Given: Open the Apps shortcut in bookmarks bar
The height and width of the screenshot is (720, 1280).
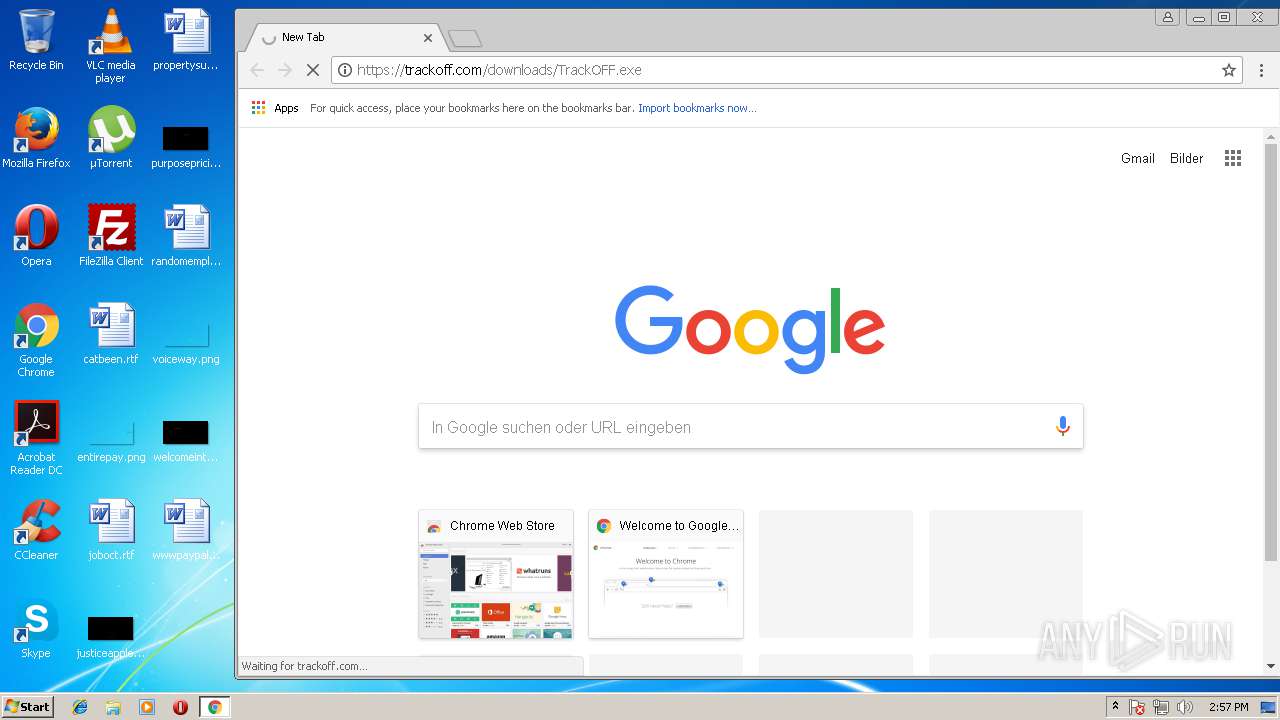Looking at the screenshot, I should tap(275, 108).
